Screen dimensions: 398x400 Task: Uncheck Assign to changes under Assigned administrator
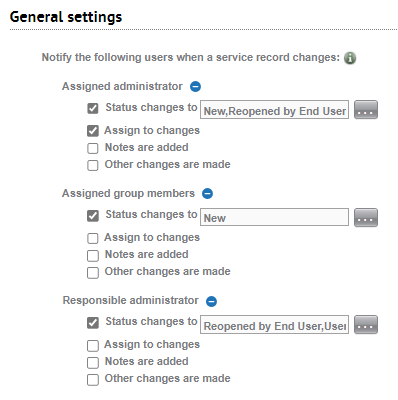click(x=93, y=131)
